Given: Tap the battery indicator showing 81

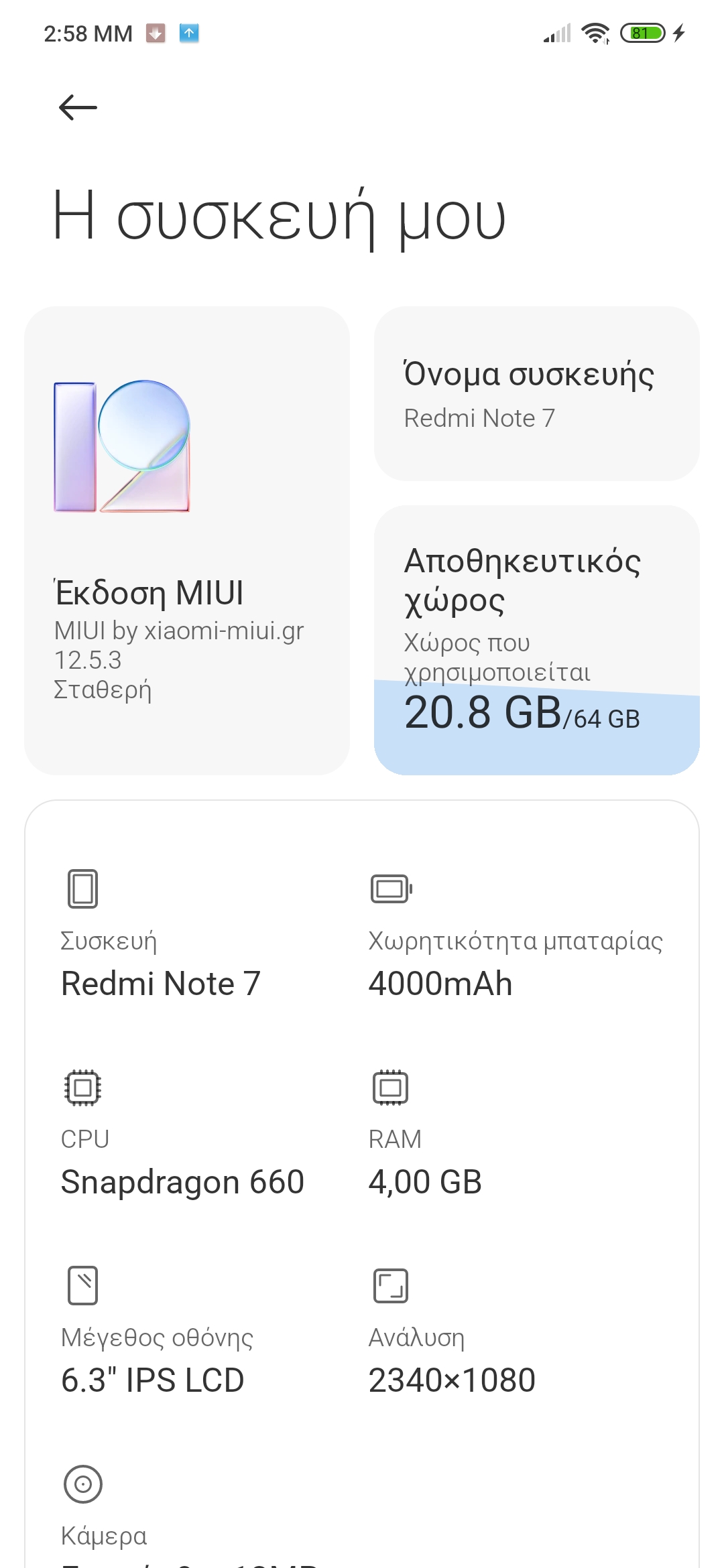Looking at the screenshot, I should click(x=642, y=33).
